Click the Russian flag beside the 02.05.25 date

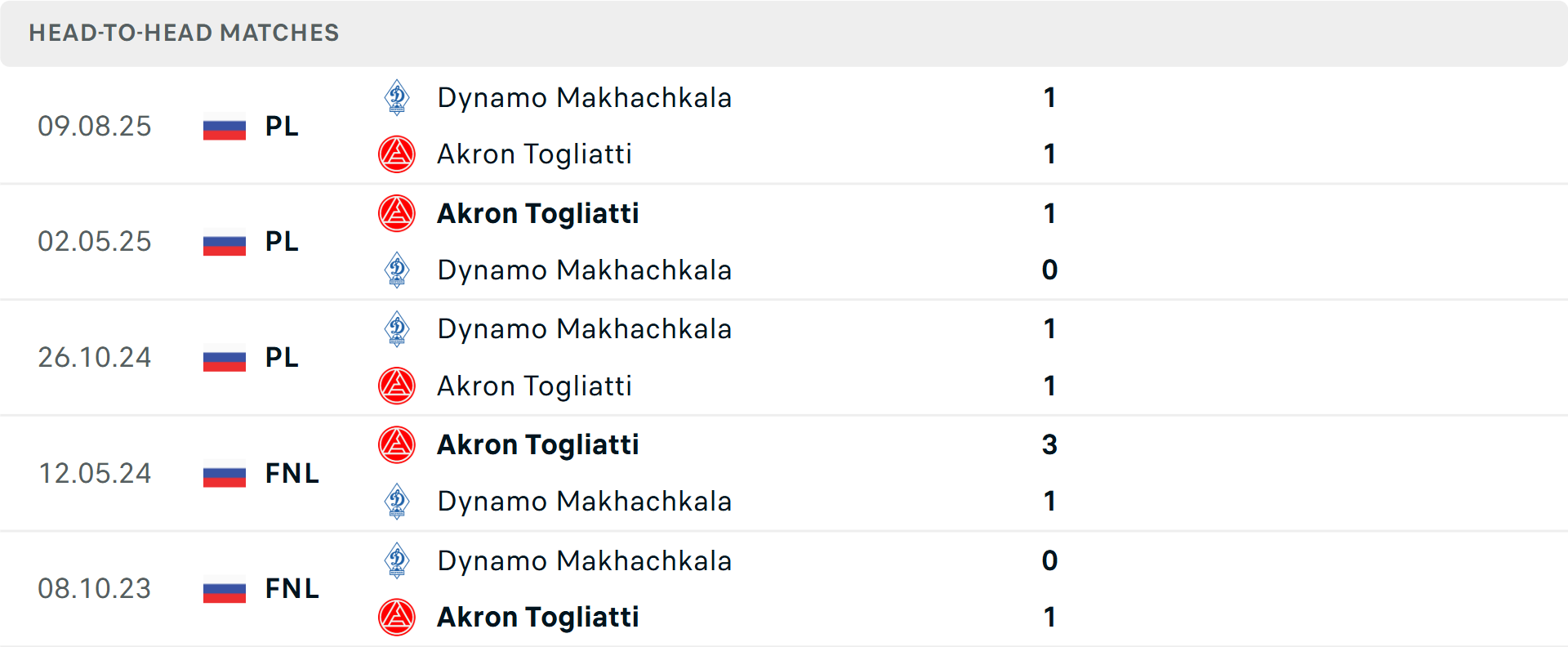[x=224, y=242]
